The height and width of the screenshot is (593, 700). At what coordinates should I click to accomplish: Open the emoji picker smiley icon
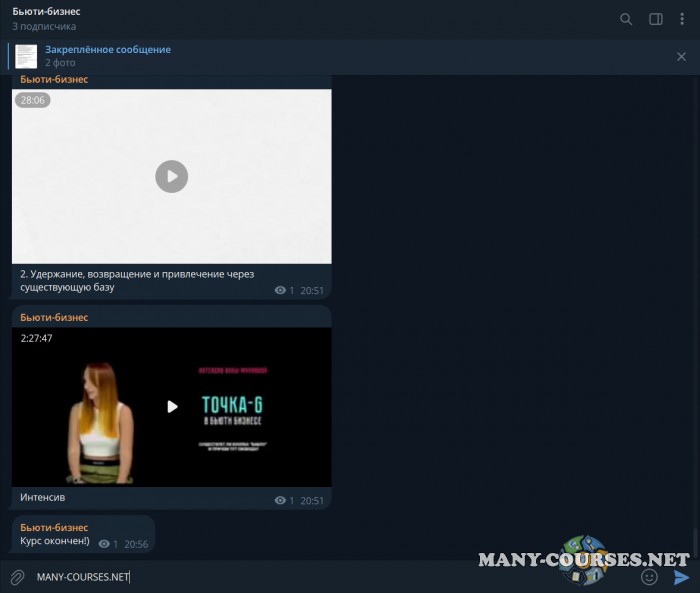(x=649, y=577)
